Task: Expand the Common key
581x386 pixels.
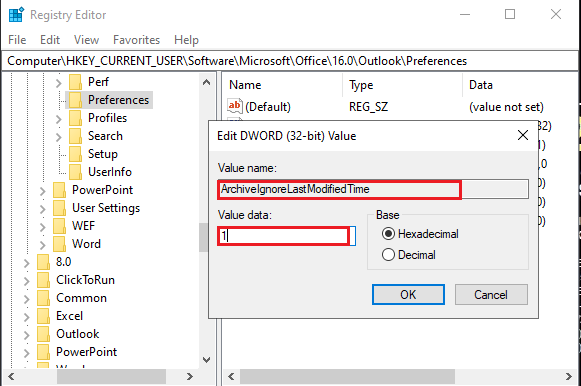Action: pos(27,299)
